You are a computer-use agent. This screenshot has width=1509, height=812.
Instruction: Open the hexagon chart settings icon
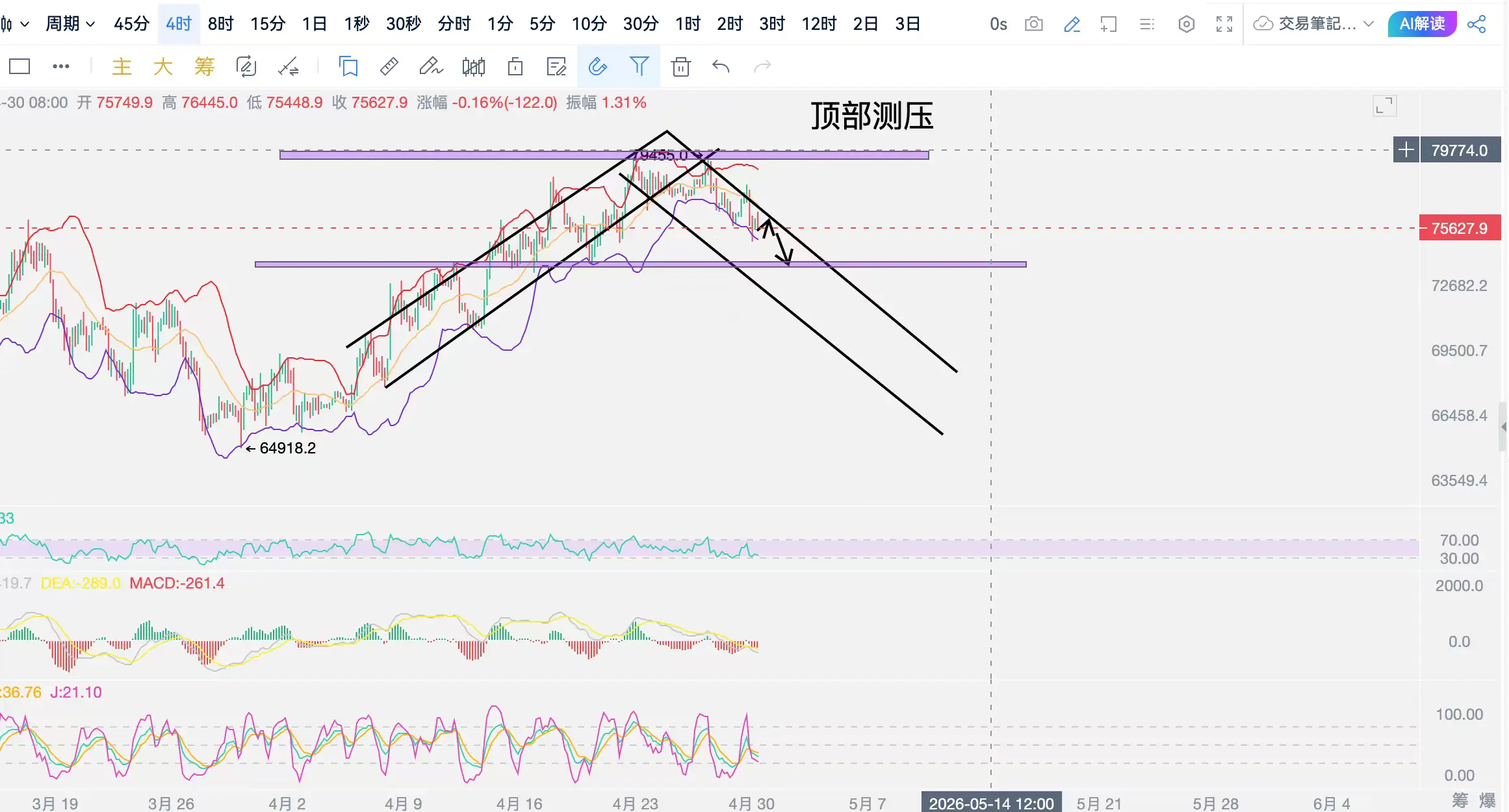(1186, 24)
